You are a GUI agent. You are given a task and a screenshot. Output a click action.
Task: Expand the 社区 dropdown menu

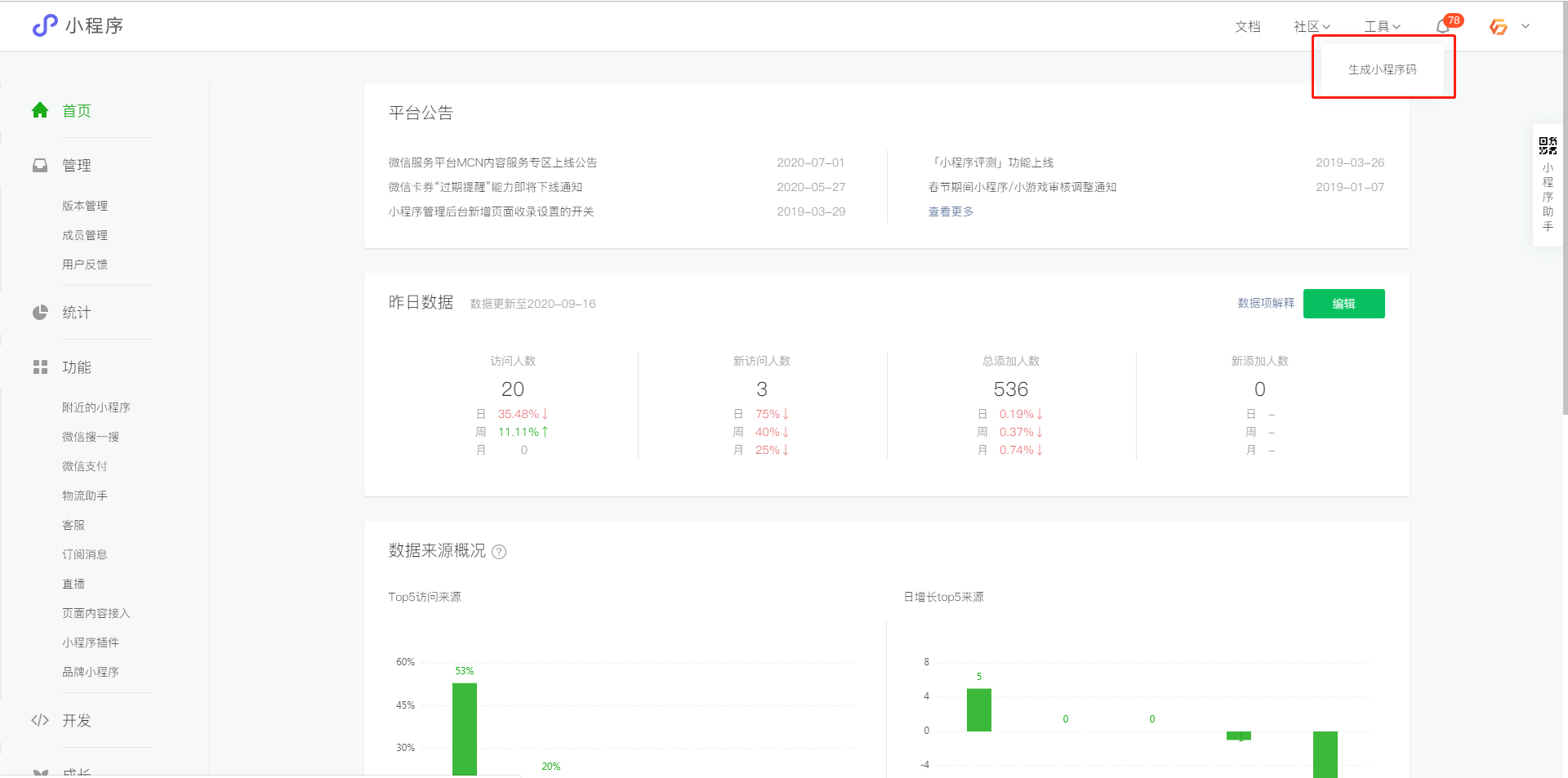[1312, 27]
